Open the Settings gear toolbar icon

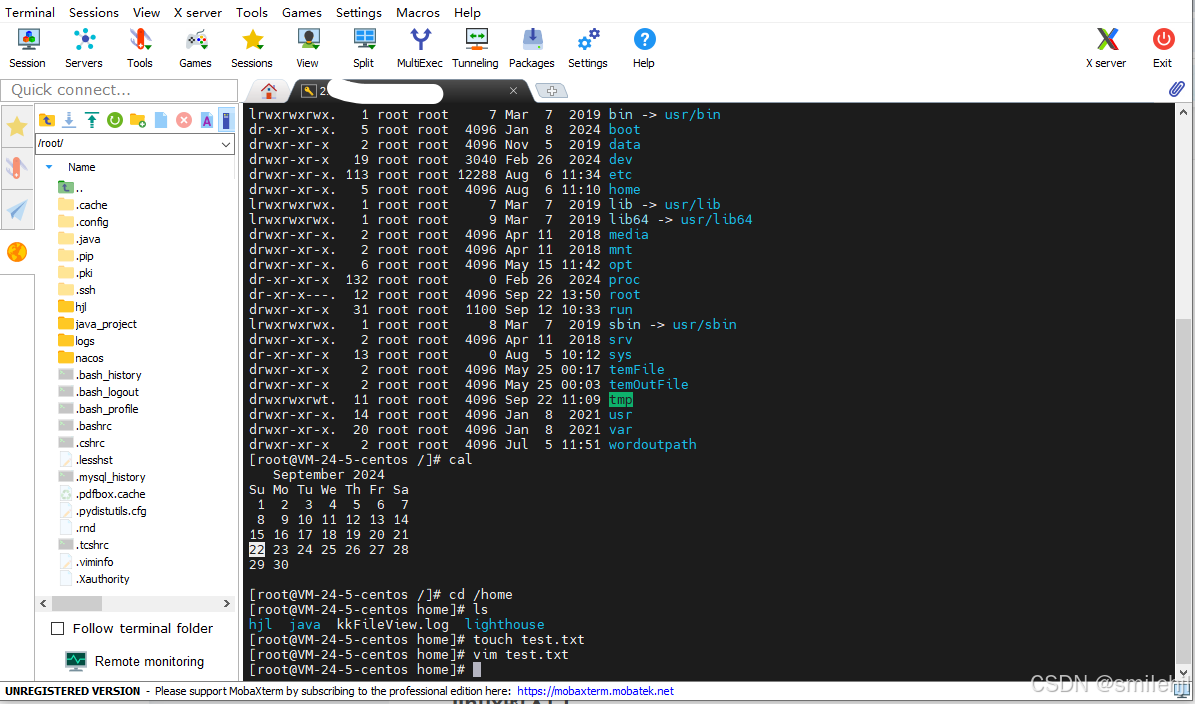[x=588, y=49]
